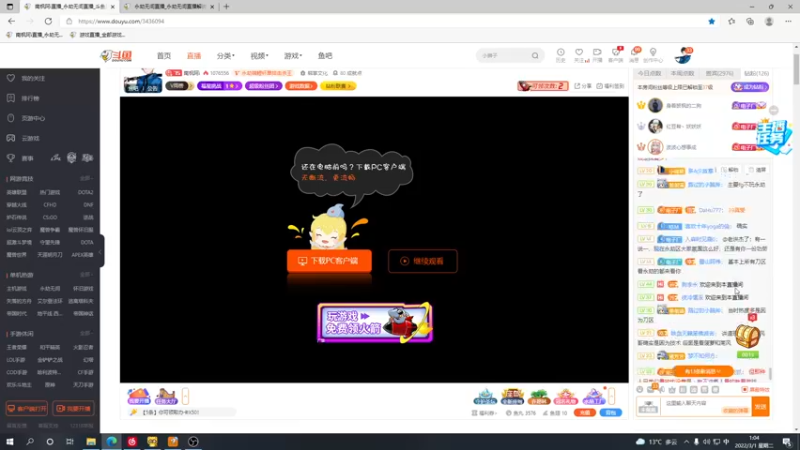The image size is (800, 450).
Task: Open Windows Start menu
Action: pyautogui.click(x=10, y=442)
